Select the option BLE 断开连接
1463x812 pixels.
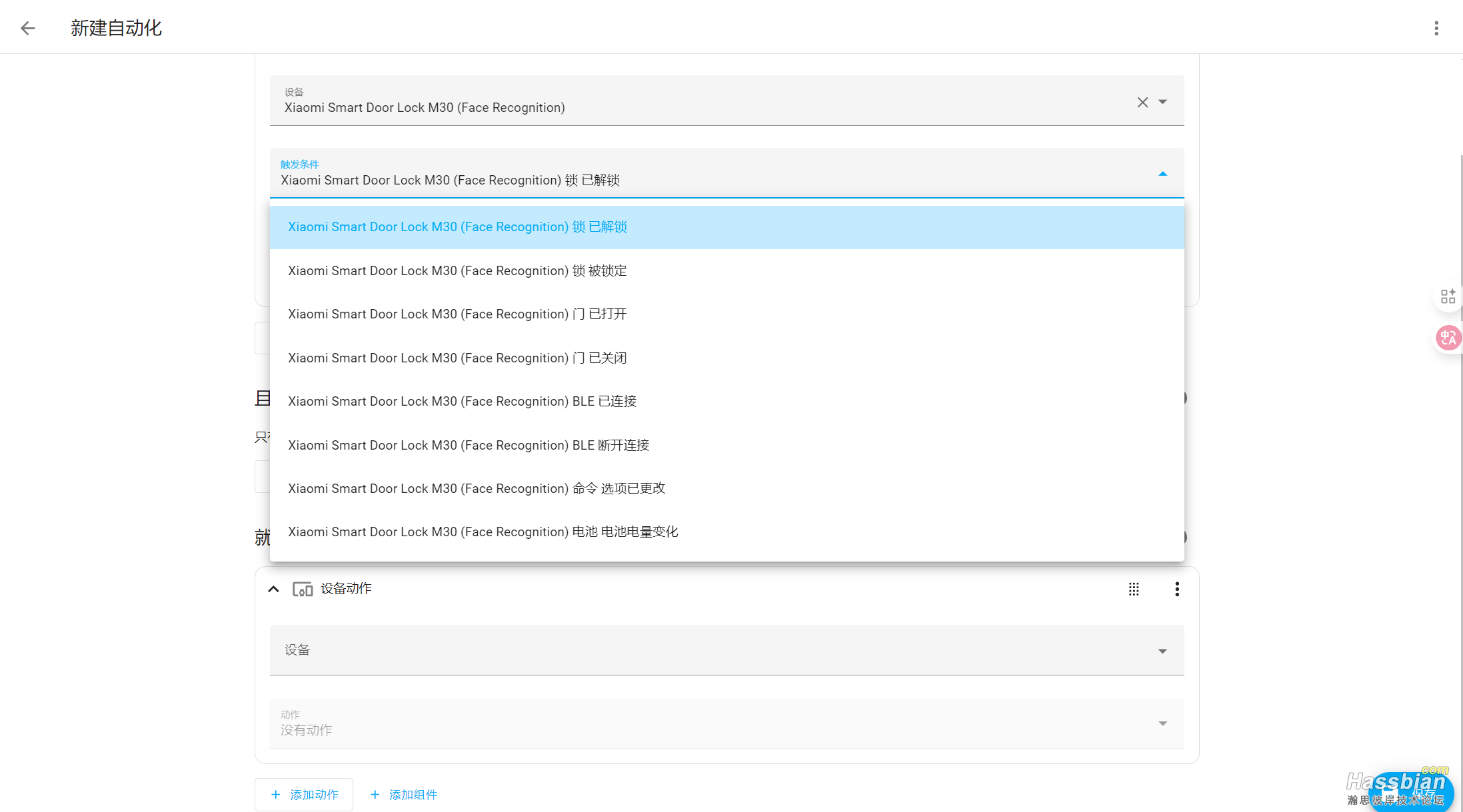point(727,445)
